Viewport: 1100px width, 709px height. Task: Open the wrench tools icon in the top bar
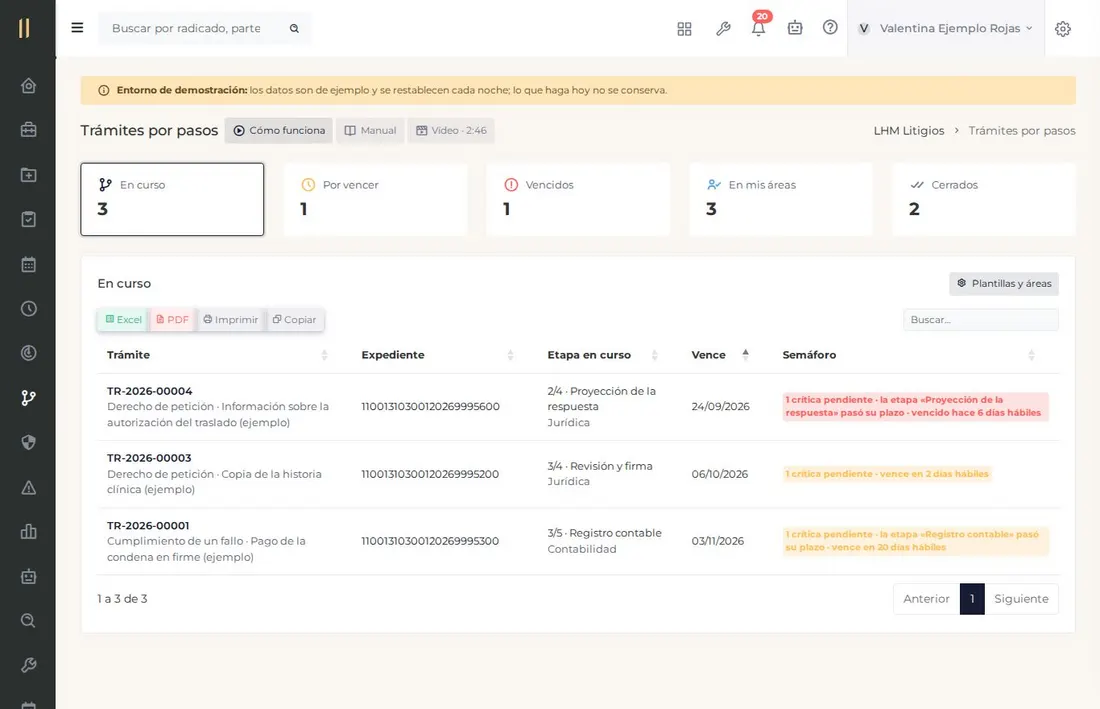[723, 29]
